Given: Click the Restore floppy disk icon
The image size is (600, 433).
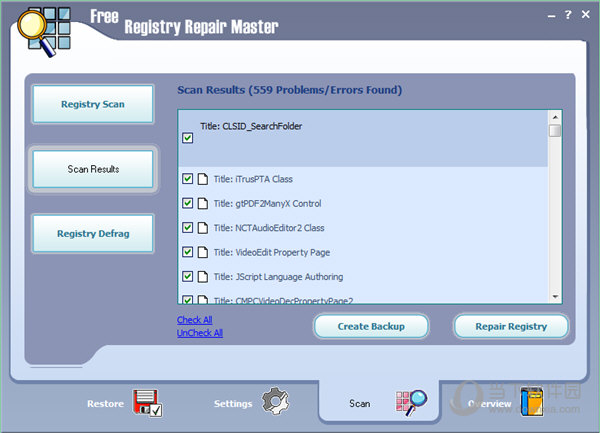Looking at the screenshot, I should [148, 403].
